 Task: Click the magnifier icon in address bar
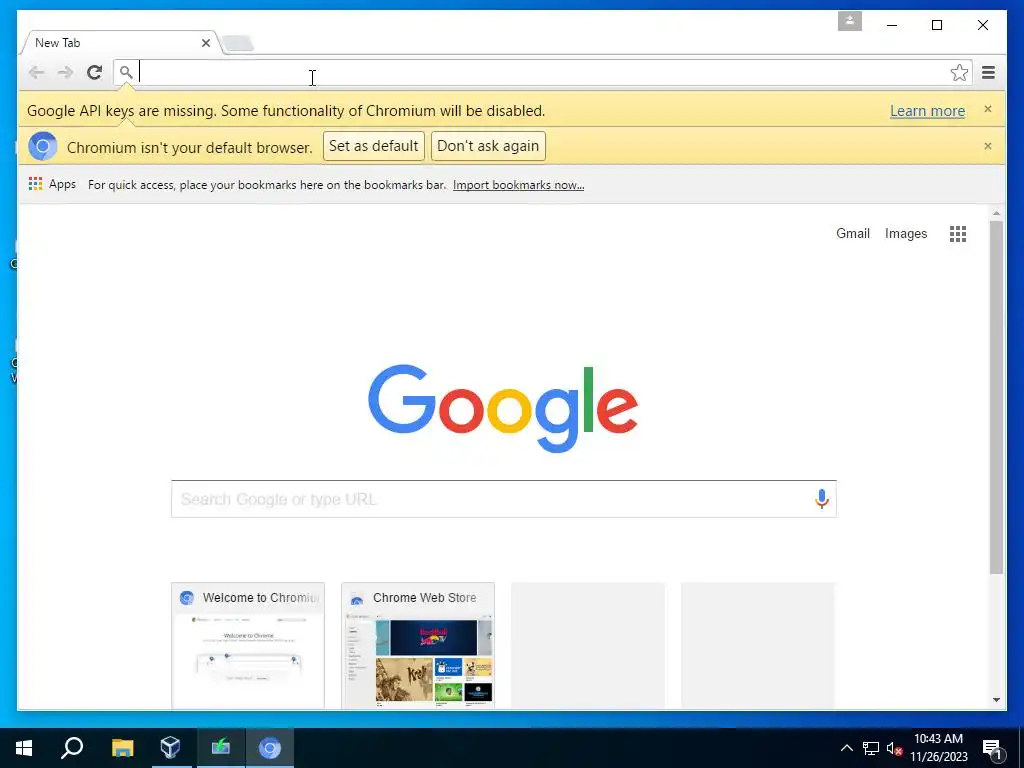(x=126, y=72)
